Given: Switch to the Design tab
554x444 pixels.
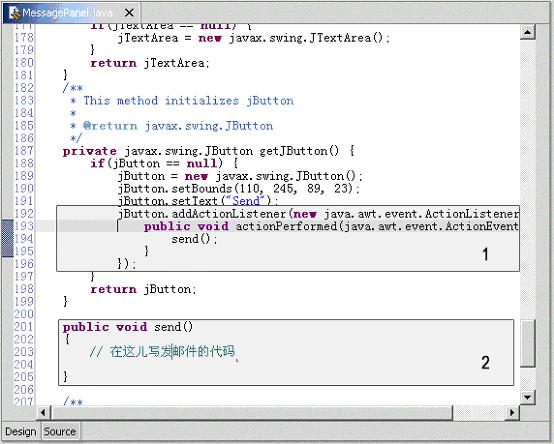Looking at the screenshot, I should 20,432.
